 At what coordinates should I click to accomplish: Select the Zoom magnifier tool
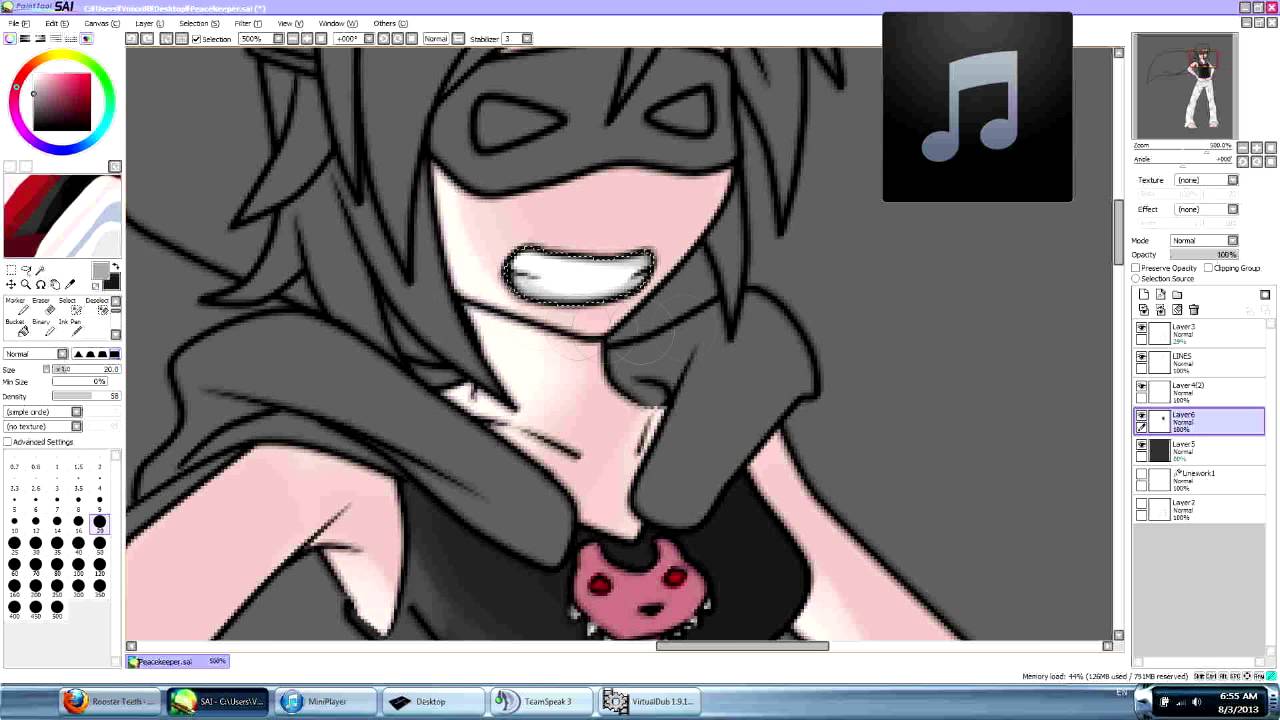point(26,285)
